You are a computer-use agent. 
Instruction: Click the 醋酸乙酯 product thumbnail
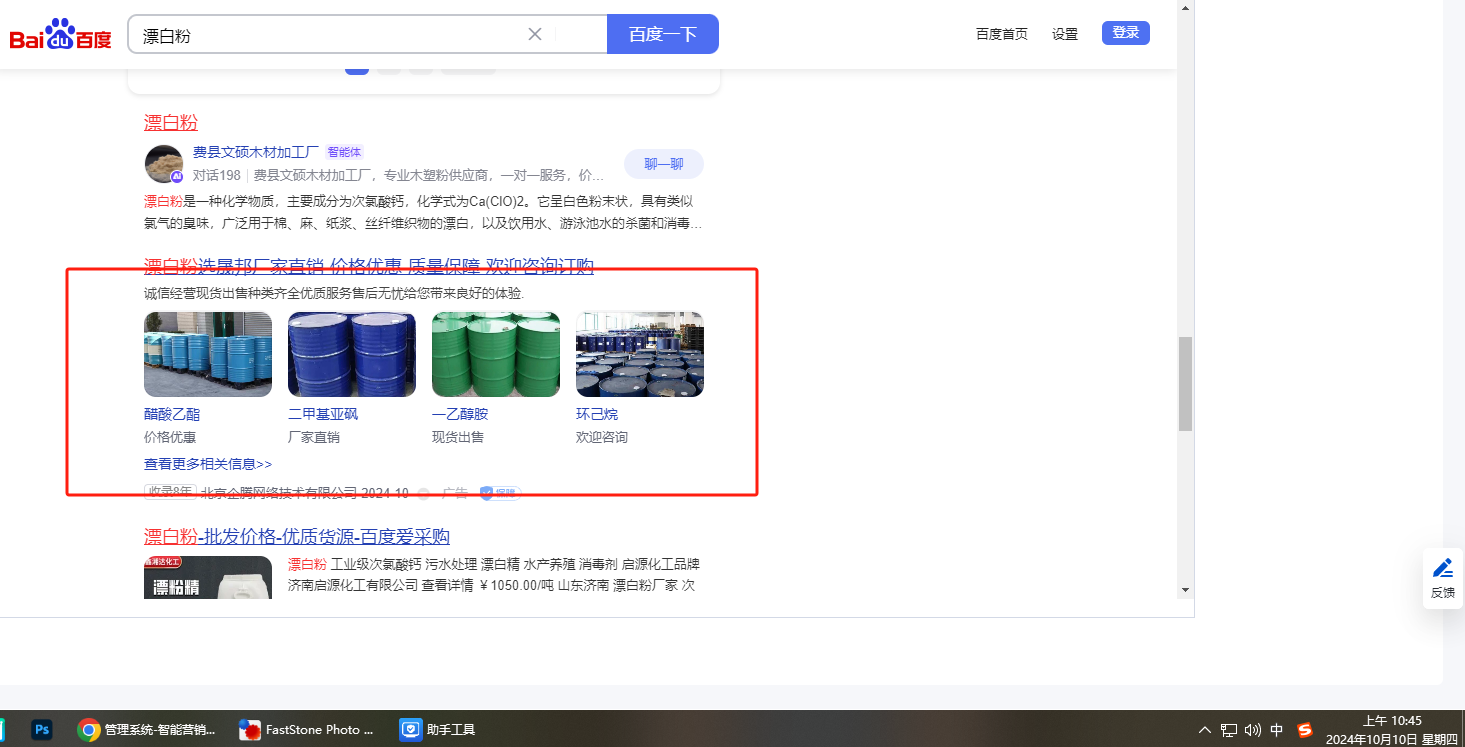click(x=208, y=354)
